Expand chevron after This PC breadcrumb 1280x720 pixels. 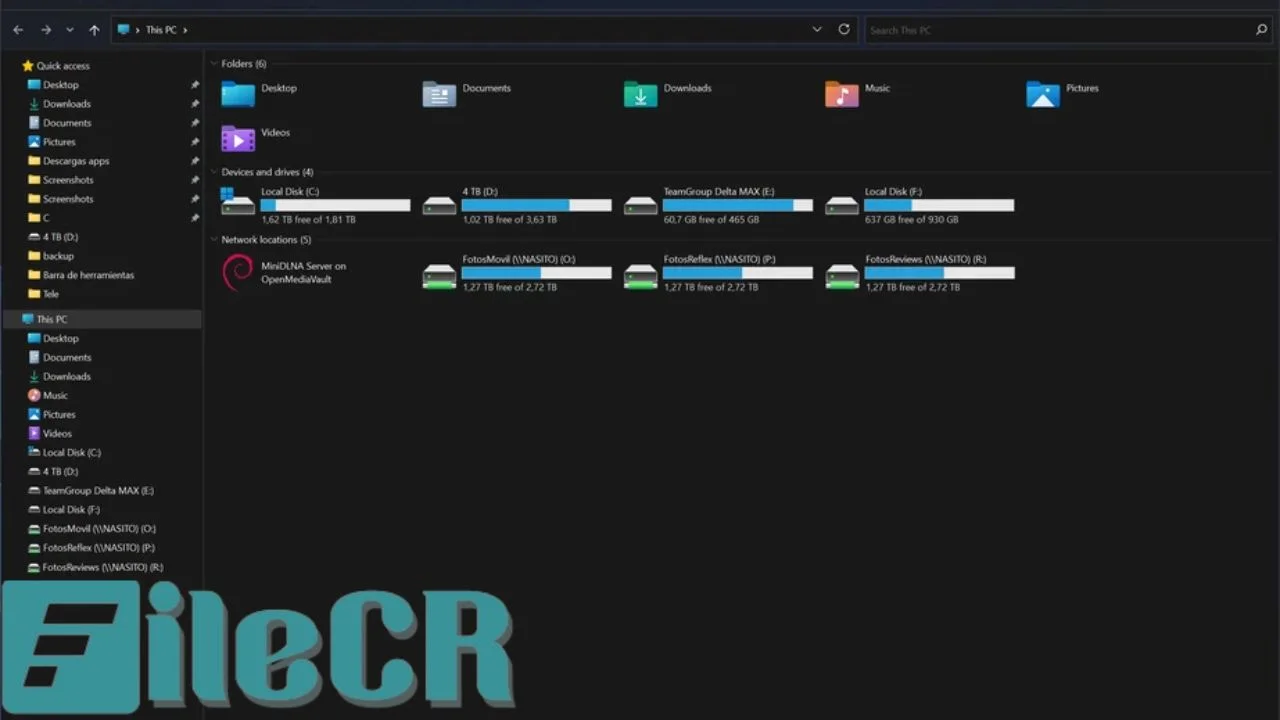pyautogui.click(x=185, y=30)
